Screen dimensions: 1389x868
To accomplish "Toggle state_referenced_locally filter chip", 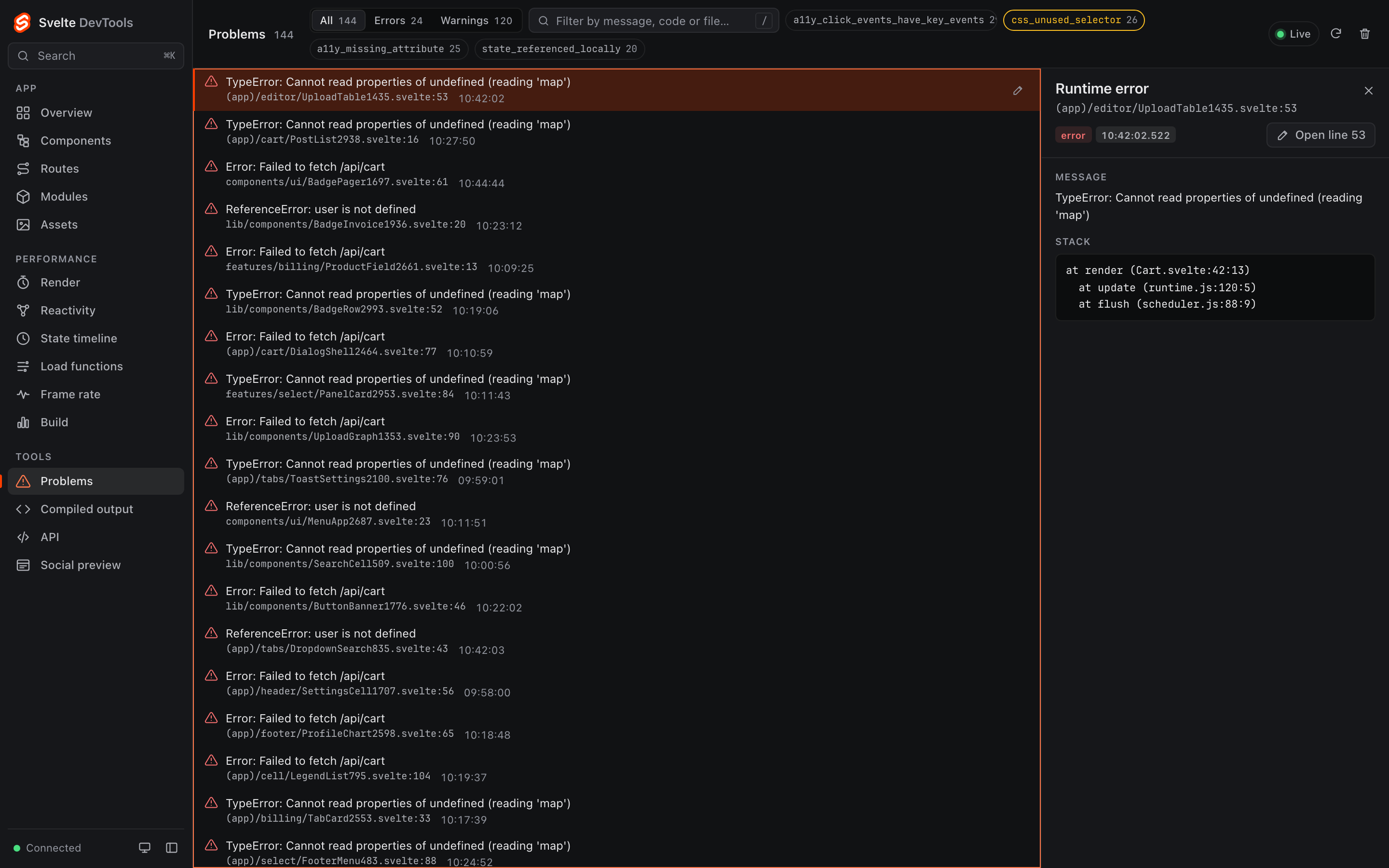I will click(559, 49).
